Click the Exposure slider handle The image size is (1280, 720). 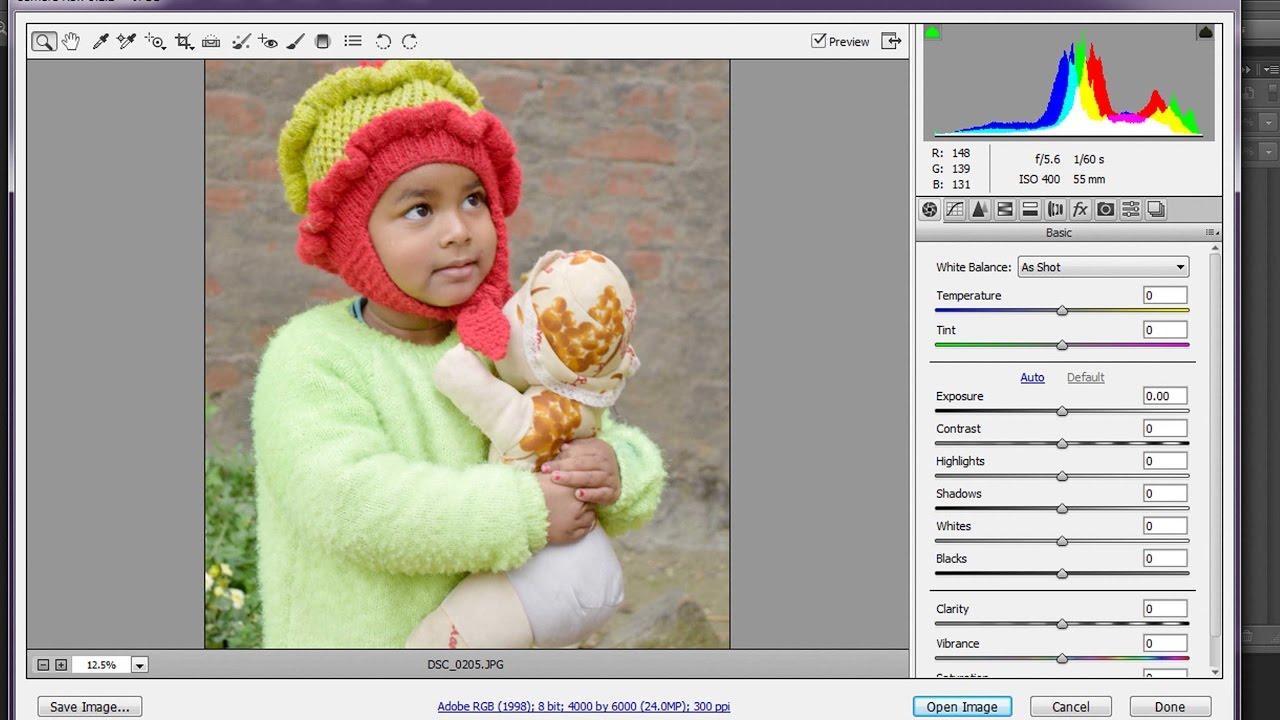click(x=1062, y=411)
